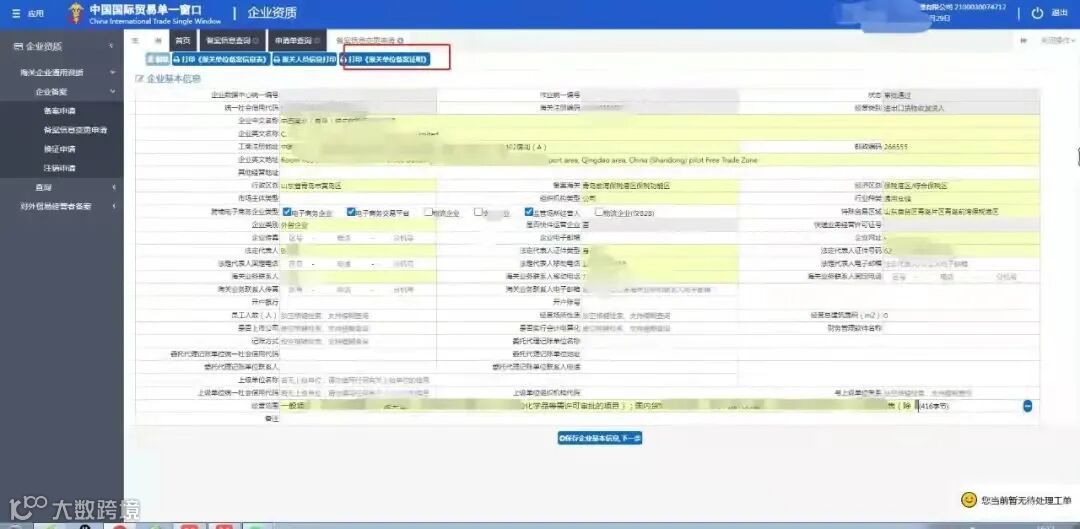Collapse the 企业资质 sidebar section
1080x529 pixels.
[112, 46]
